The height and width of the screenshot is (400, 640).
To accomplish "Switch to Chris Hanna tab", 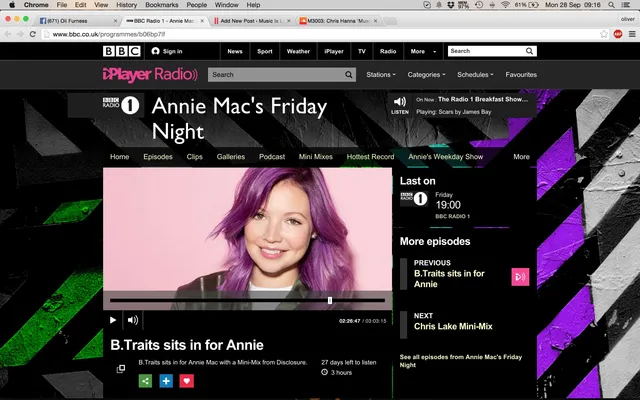I will click(x=338, y=21).
